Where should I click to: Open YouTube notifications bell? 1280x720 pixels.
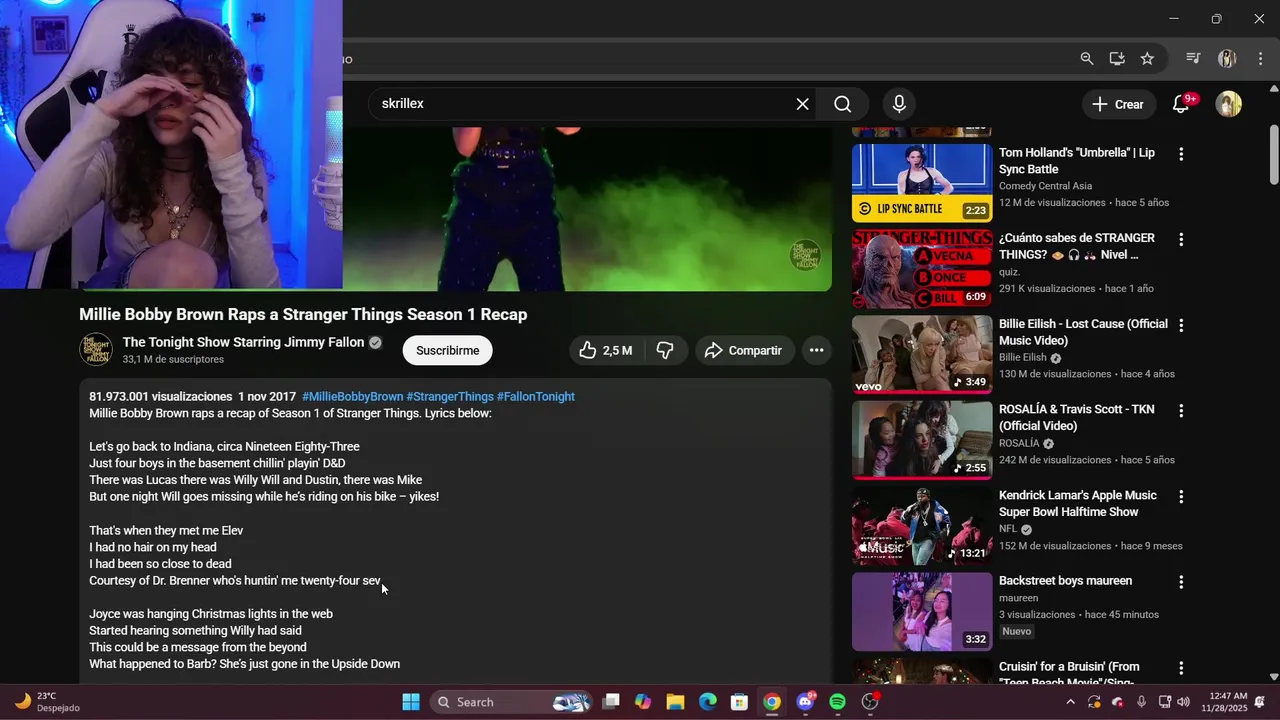[1181, 104]
